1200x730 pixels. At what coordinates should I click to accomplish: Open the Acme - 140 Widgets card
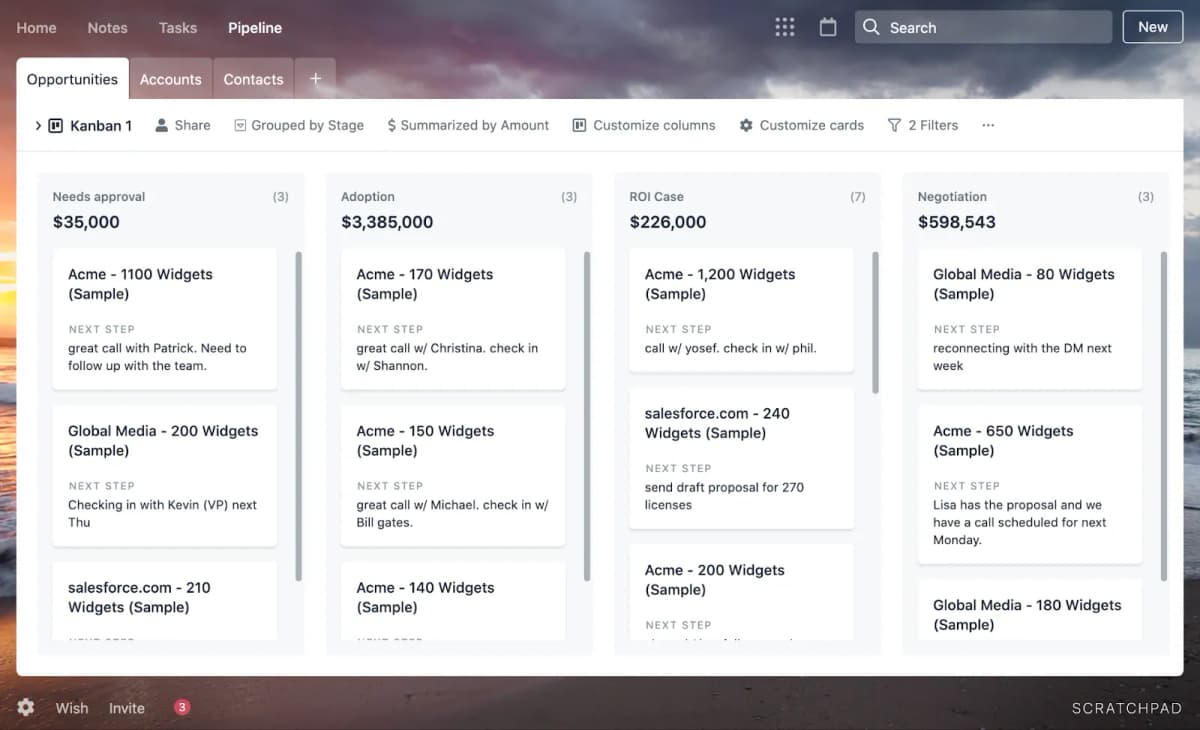pyautogui.click(x=453, y=601)
